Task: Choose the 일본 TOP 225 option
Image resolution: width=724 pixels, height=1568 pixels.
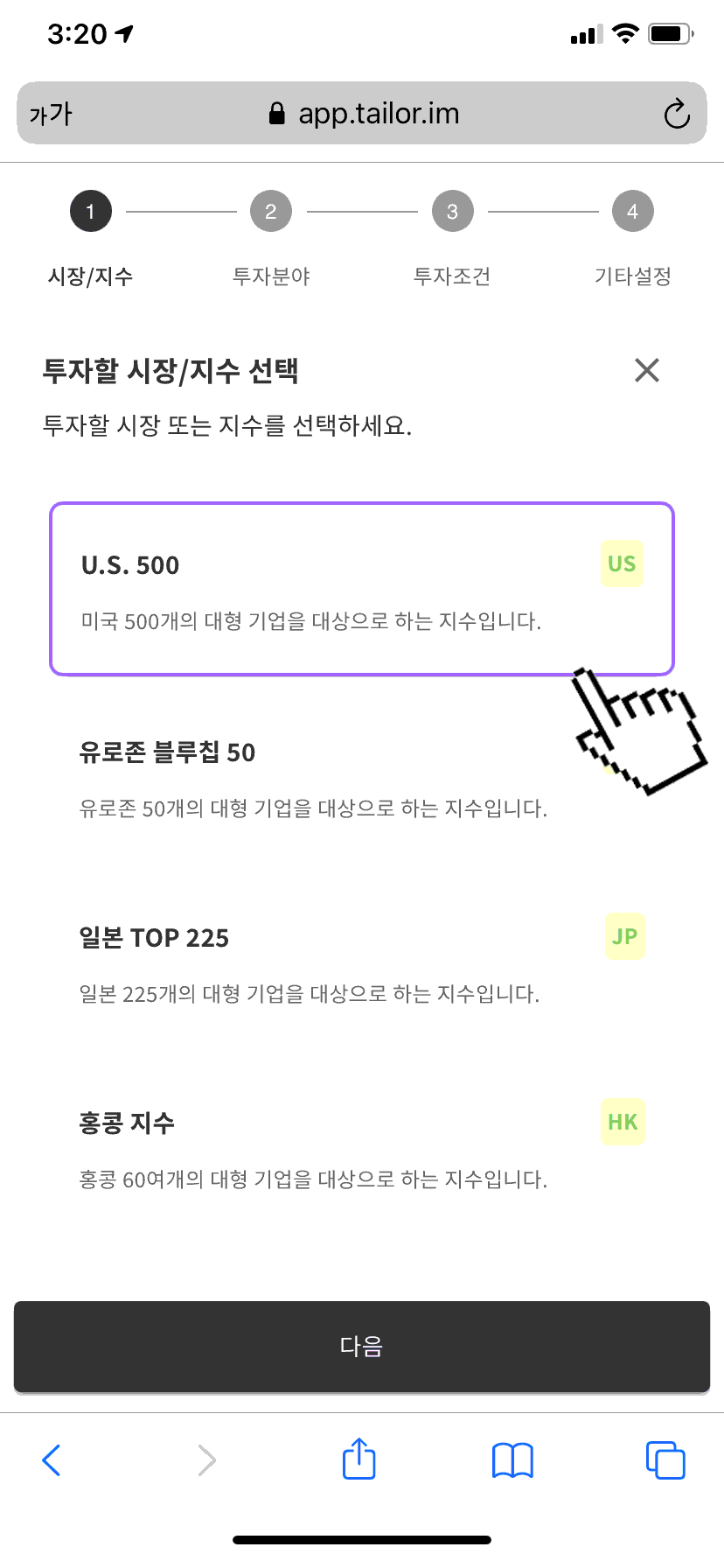Action: point(362,962)
